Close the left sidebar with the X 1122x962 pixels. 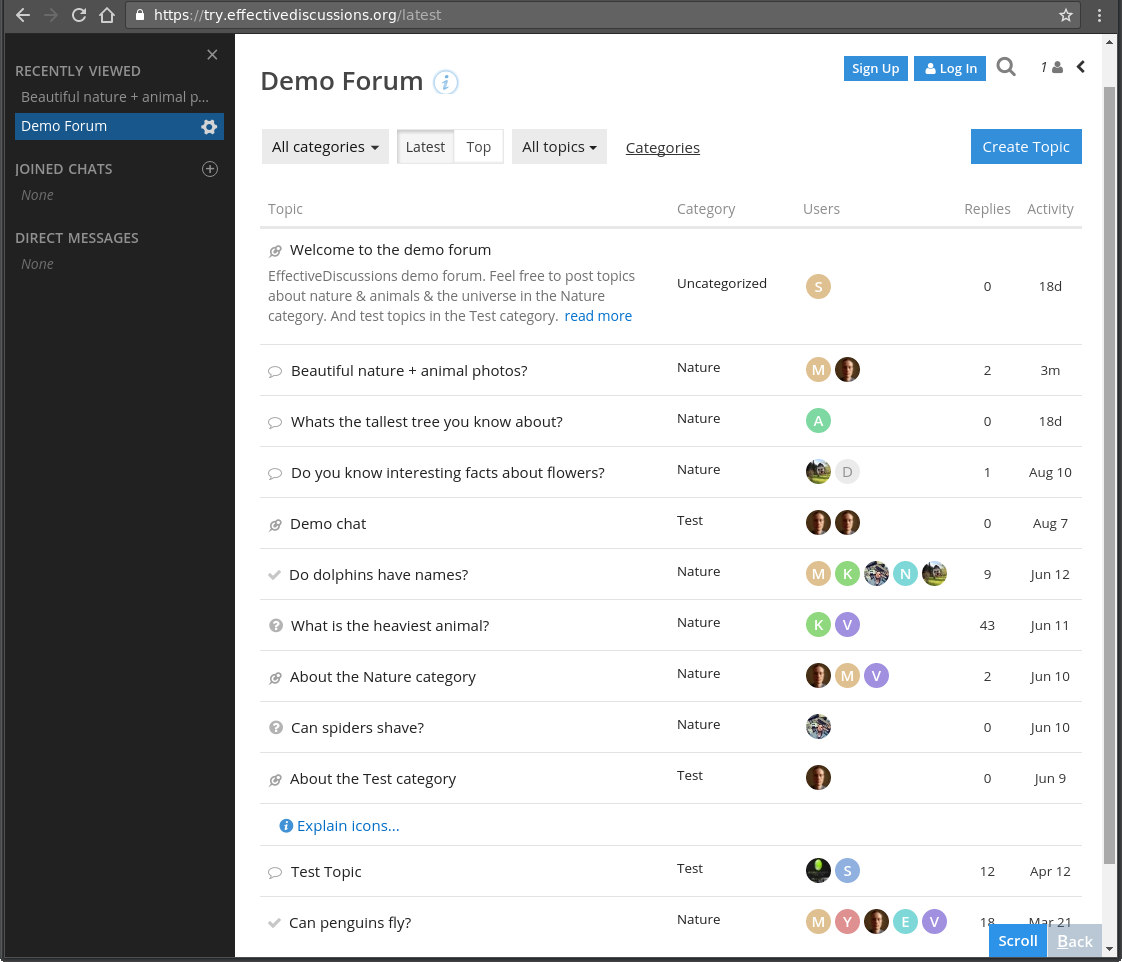[212, 54]
